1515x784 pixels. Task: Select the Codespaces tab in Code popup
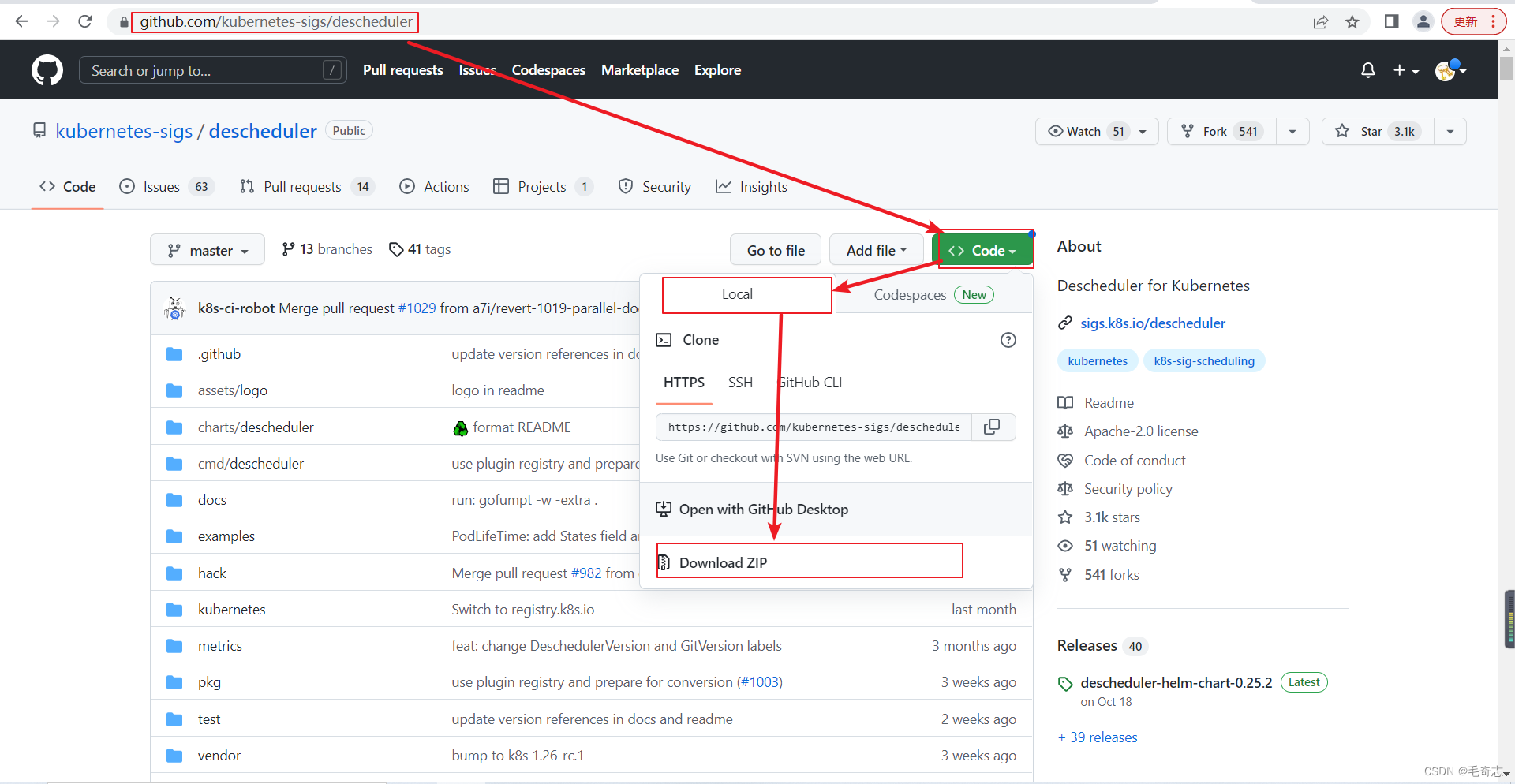[x=934, y=295]
